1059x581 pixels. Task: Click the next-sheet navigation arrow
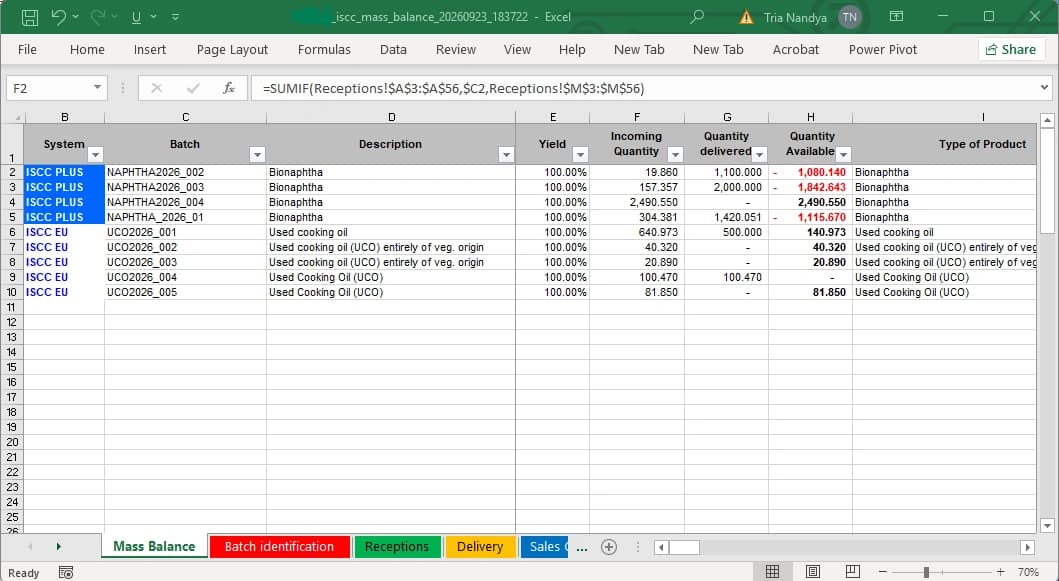point(59,547)
